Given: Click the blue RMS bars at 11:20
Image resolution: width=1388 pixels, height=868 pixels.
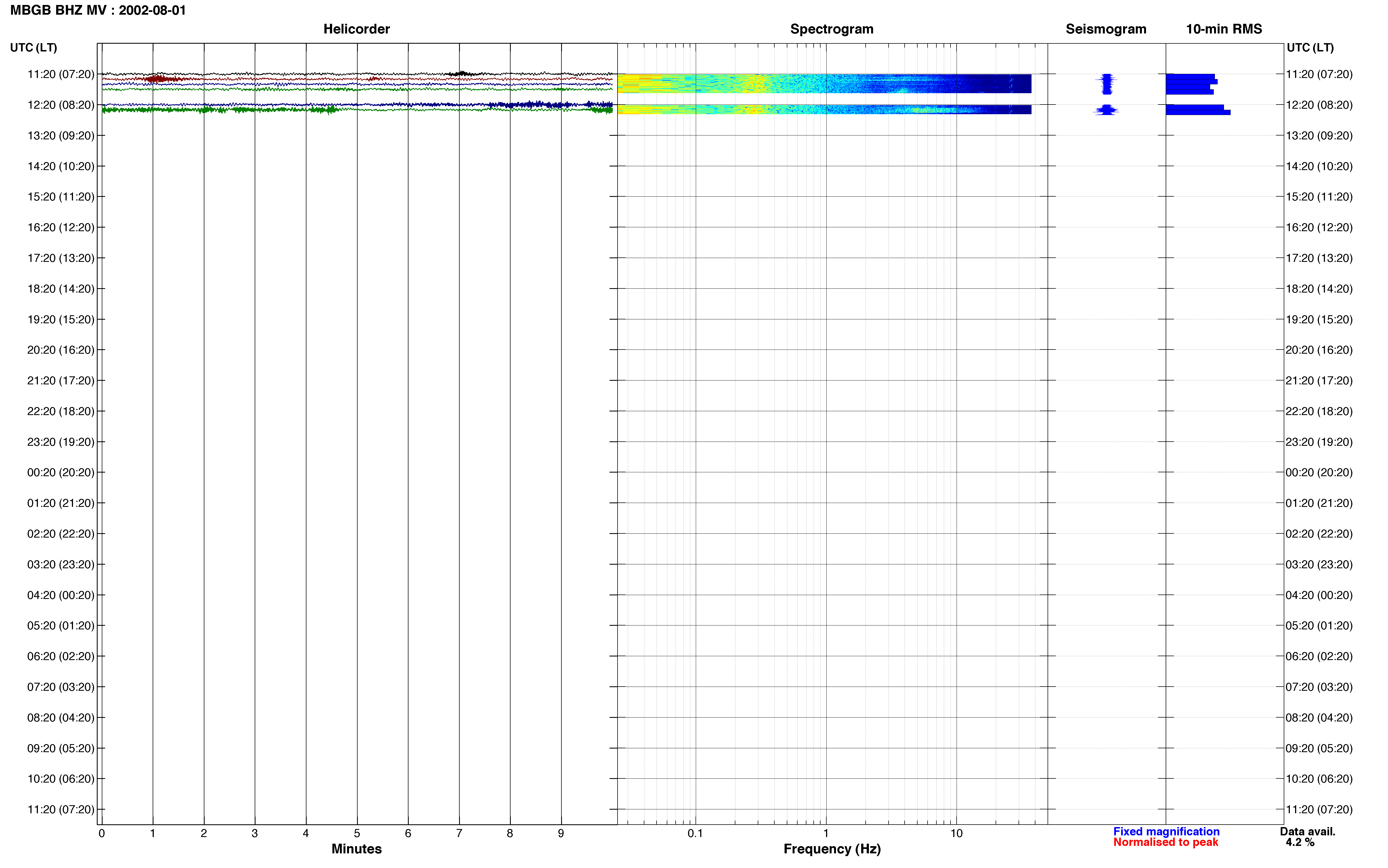Looking at the screenshot, I should point(1192,84).
